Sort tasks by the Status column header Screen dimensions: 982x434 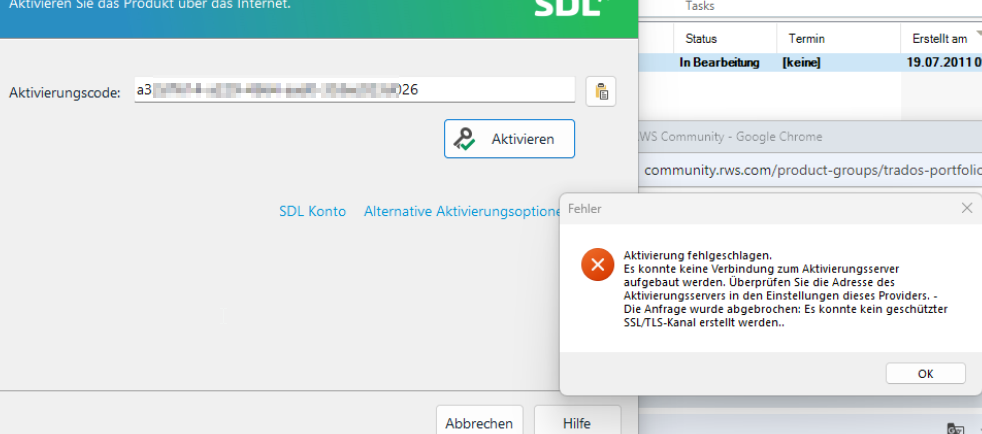tap(725, 39)
